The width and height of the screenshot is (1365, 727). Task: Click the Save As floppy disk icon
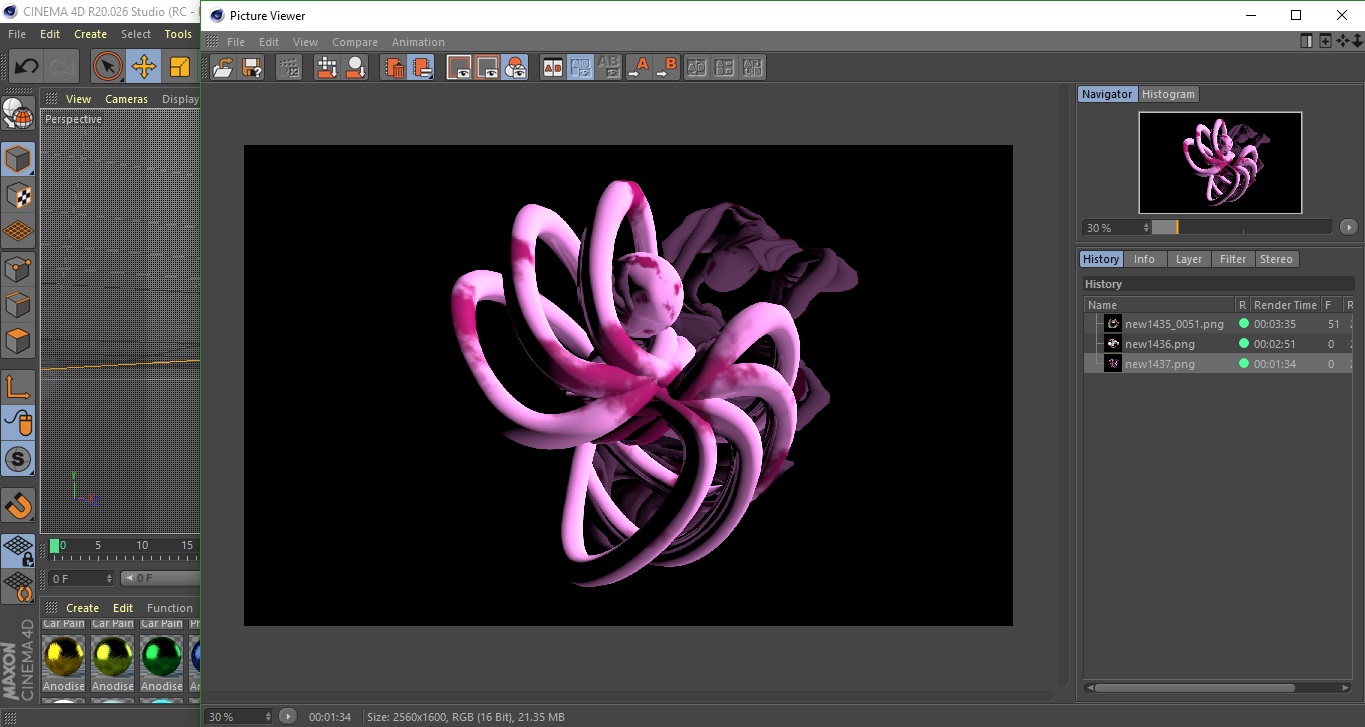click(x=252, y=67)
